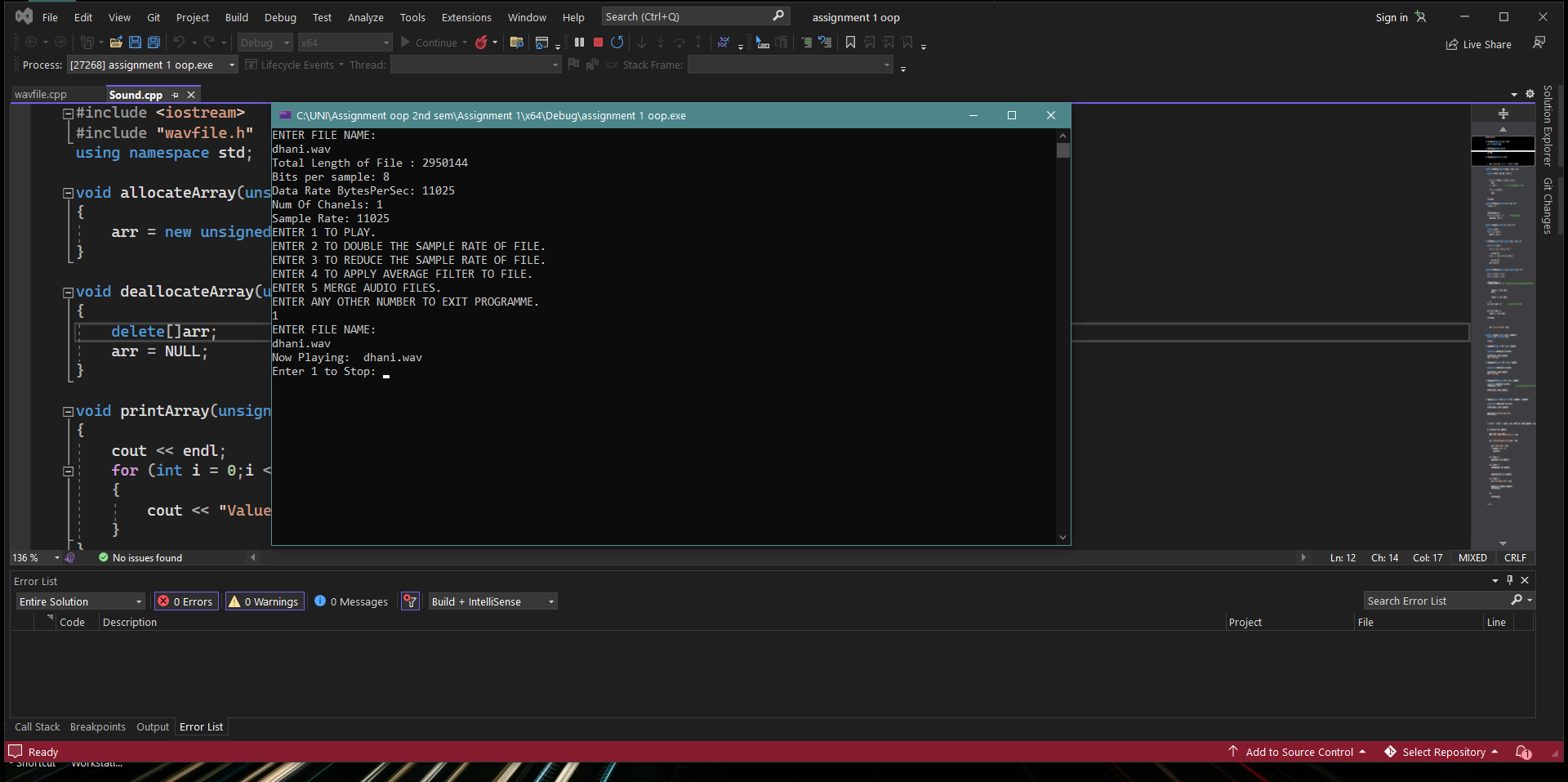
Task: Click the Hot Reload flame icon
Action: (482, 42)
